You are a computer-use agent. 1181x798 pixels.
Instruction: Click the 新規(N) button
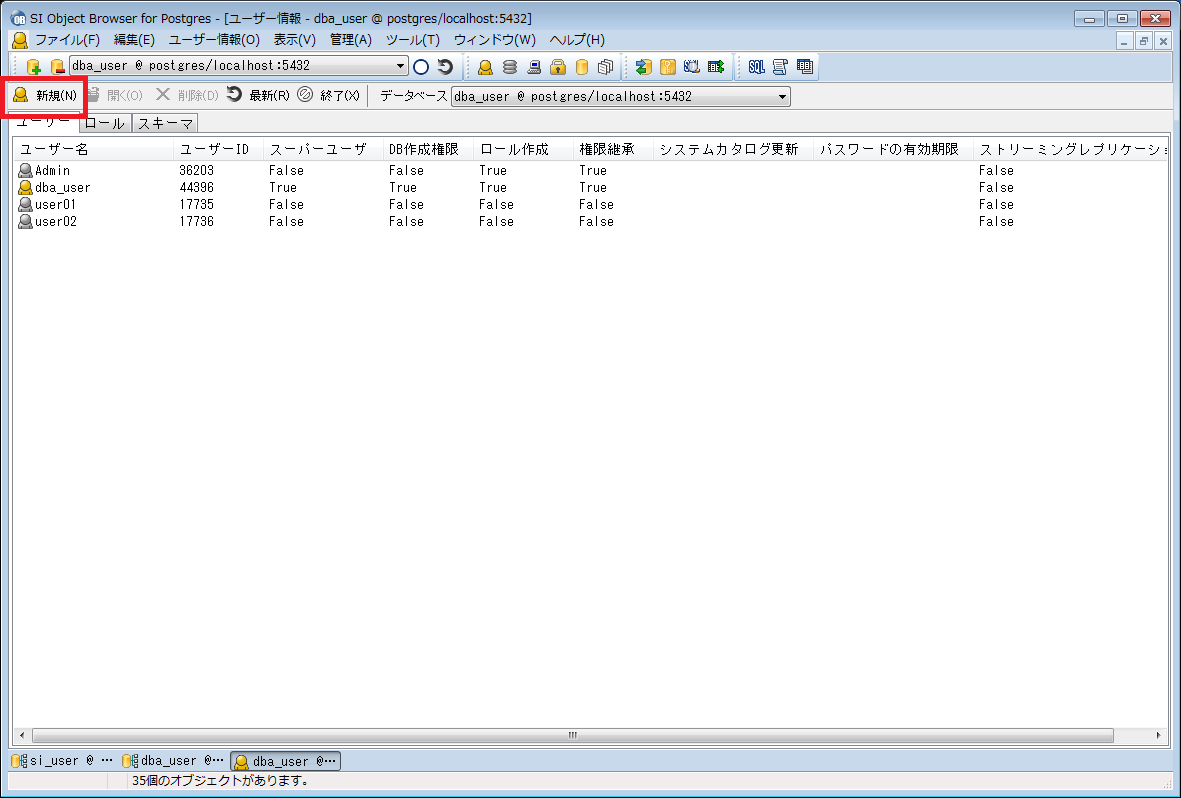(x=45, y=96)
